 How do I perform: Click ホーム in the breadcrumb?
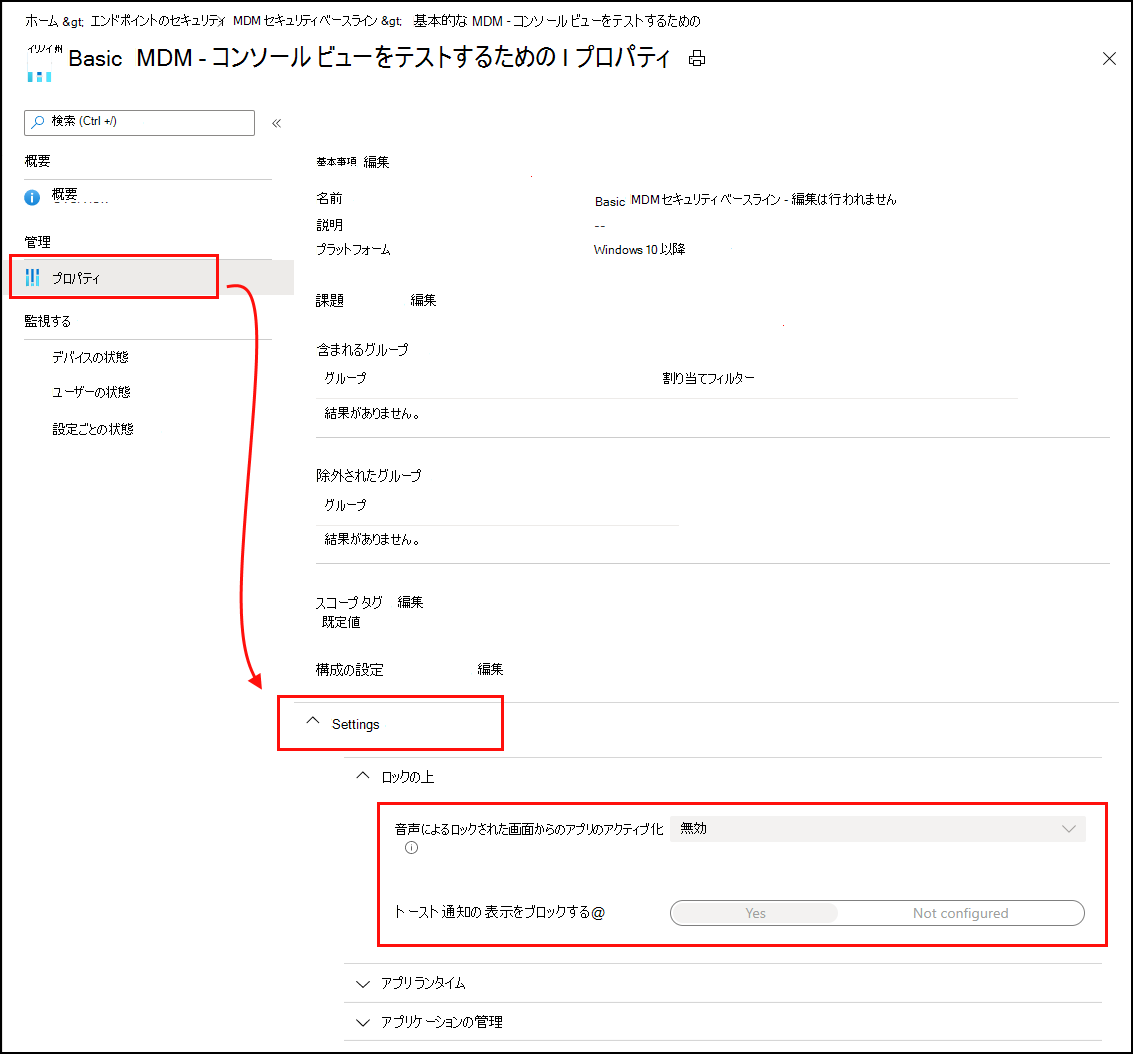tap(42, 22)
